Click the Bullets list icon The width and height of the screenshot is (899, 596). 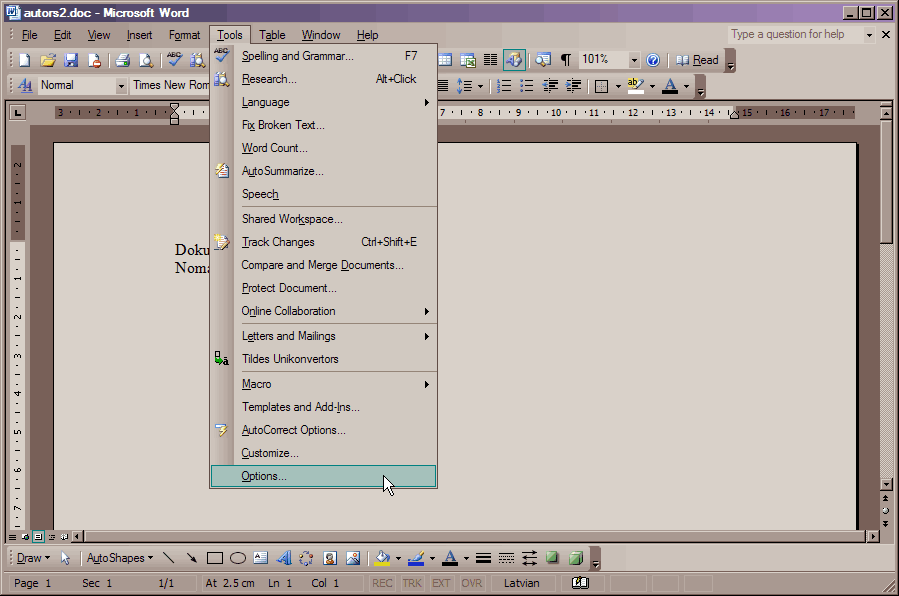[x=526, y=86]
